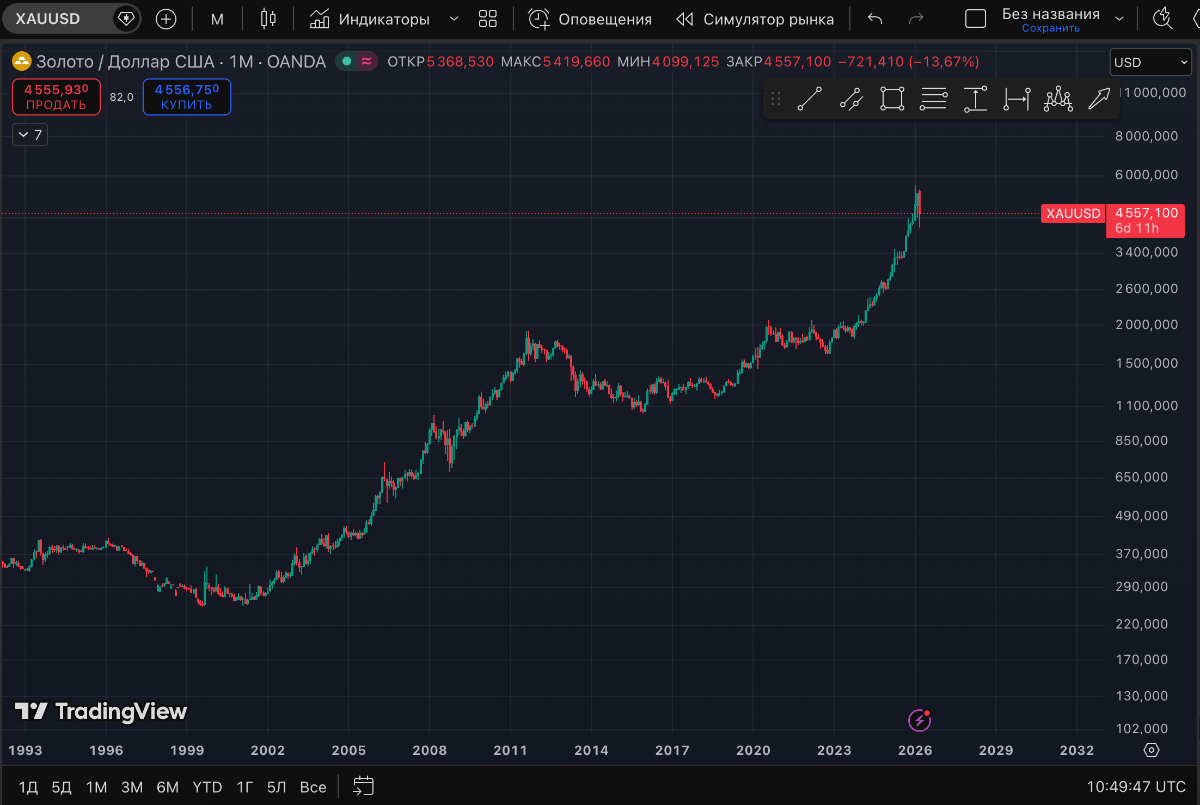The height and width of the screenshot is (805, 1200).
Task: Create an alert via the Оповещения clock icon
Action: point(537,18)
